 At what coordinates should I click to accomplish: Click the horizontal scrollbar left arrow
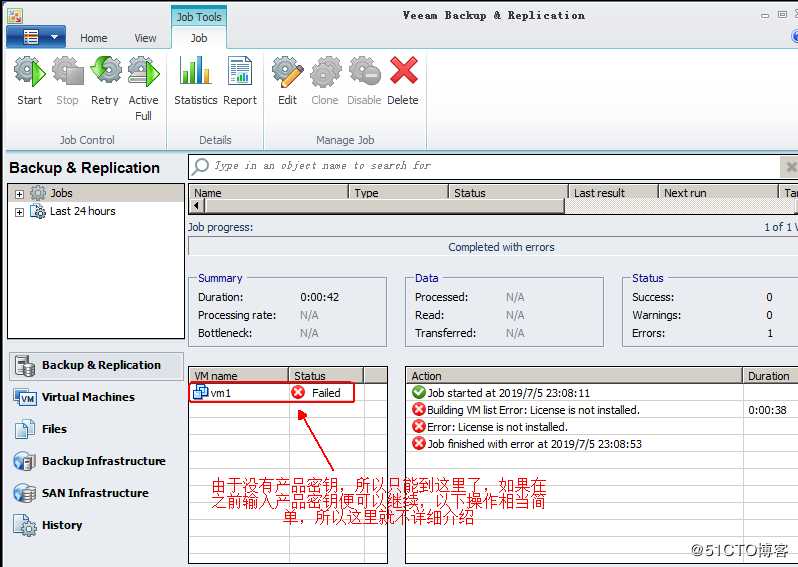click(x=196, y=206)
